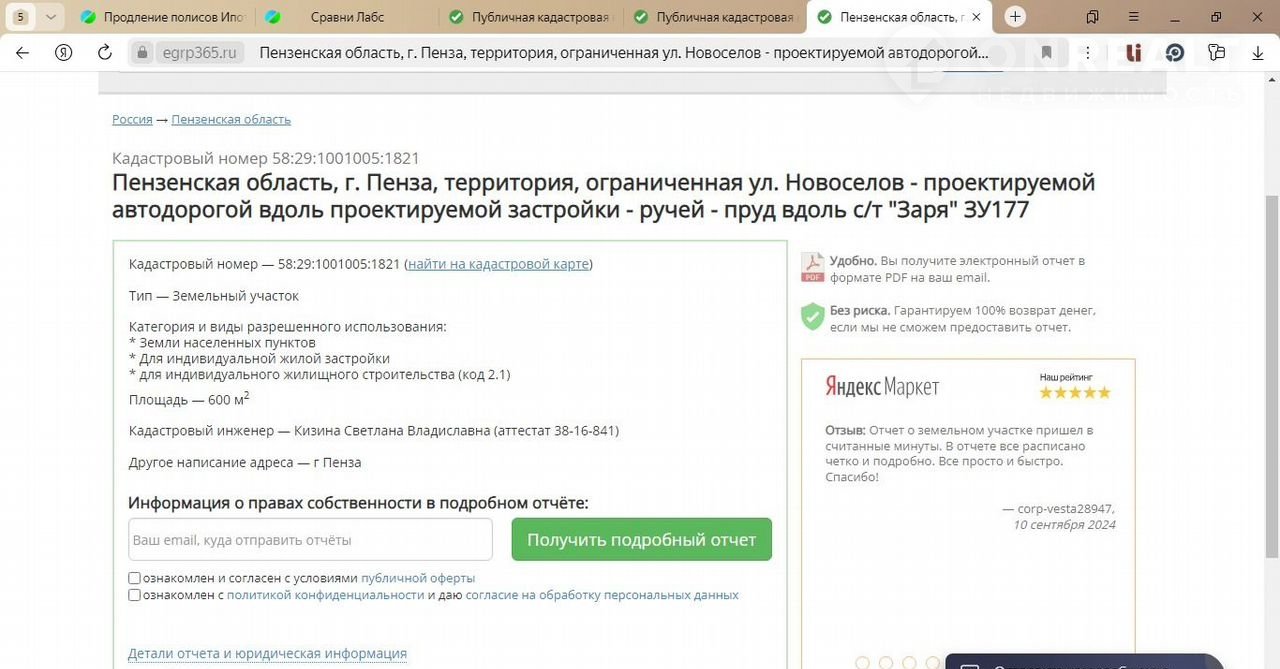Switch to the Сравни Лабс tab
This screenshot has height=669, width=1280.
click(345, 17)
